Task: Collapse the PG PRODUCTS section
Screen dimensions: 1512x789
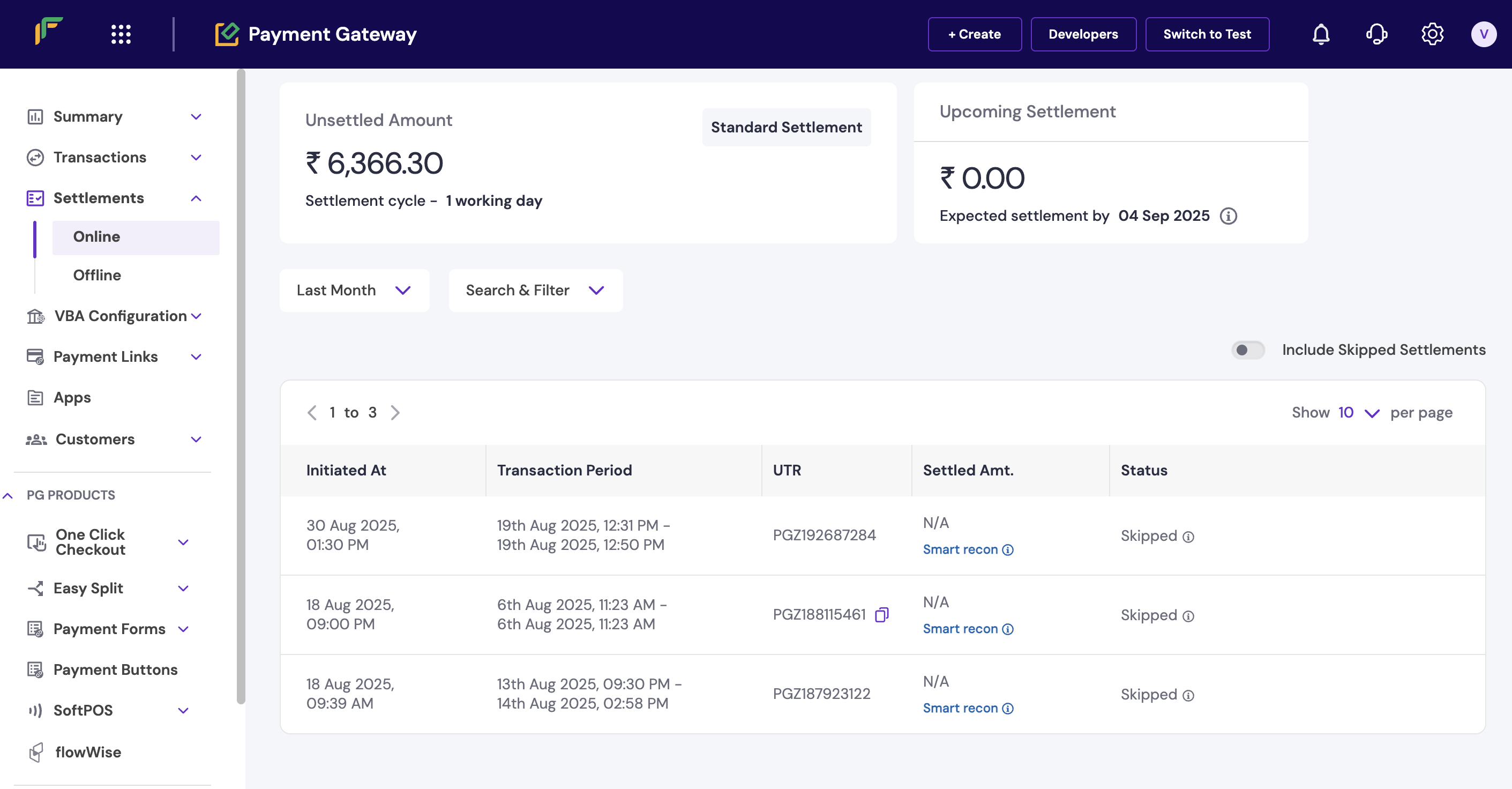Action: [8, 495]
